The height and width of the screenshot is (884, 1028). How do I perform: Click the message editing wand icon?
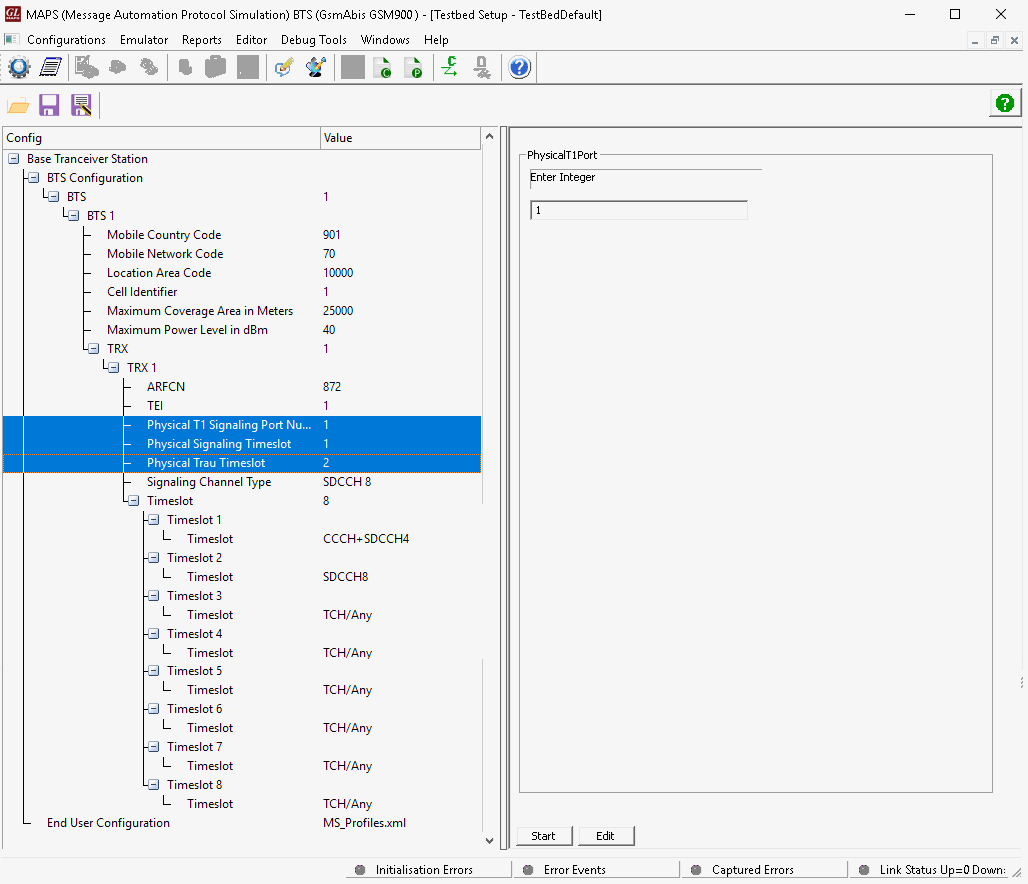click(x=315, y=67)
